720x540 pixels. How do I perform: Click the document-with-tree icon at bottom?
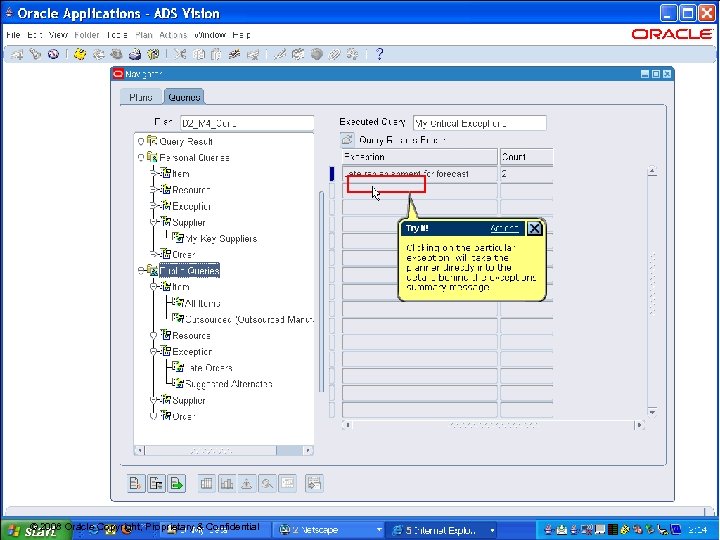click(157, 483)
